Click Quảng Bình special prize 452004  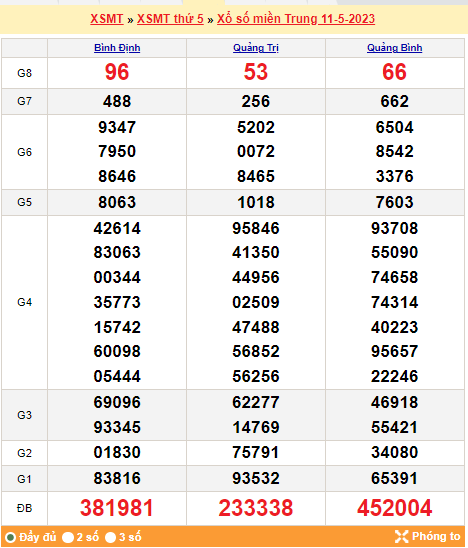tap(395, 508)
